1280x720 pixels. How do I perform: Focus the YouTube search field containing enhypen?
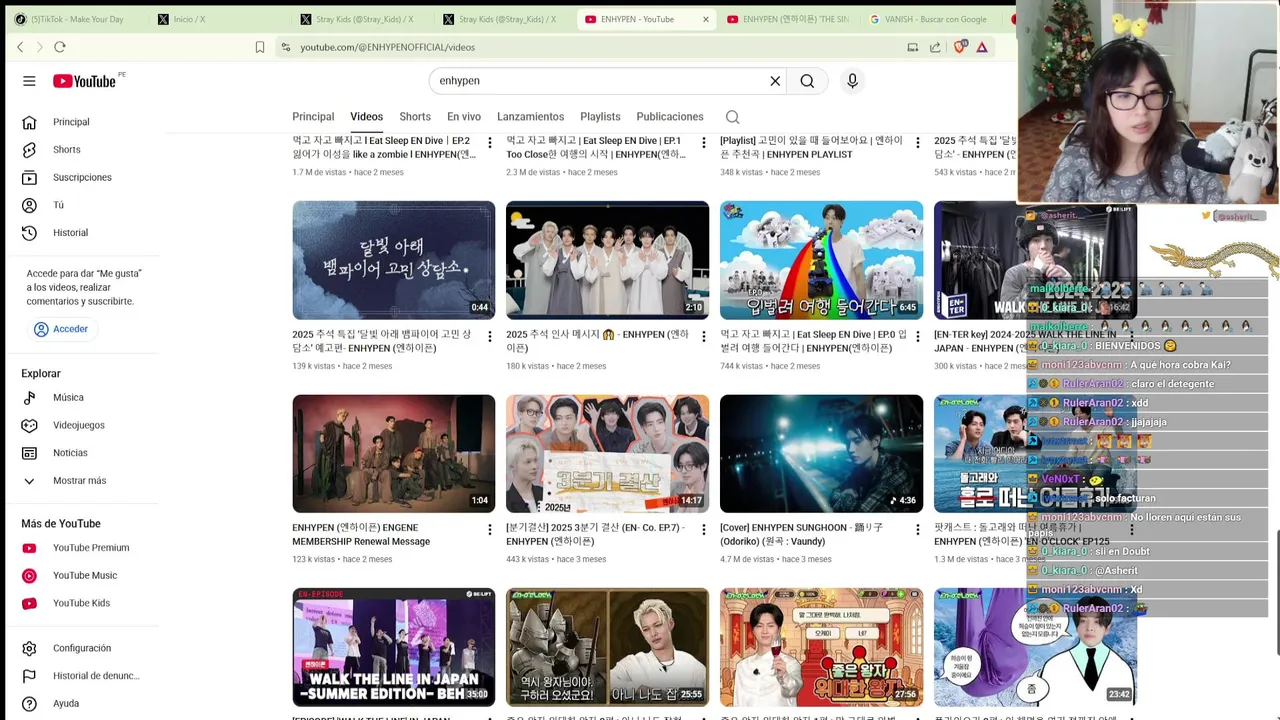(600, 81)
